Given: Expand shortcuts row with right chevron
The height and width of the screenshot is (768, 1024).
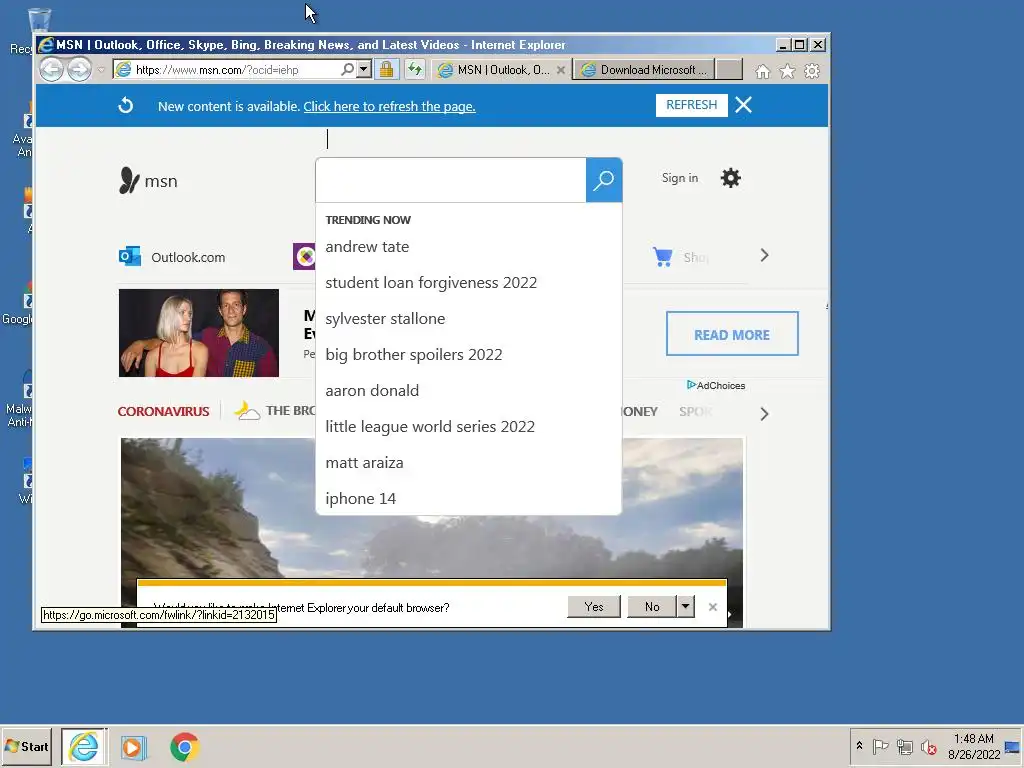Looking at the screenshot, I should coord(764,255).
